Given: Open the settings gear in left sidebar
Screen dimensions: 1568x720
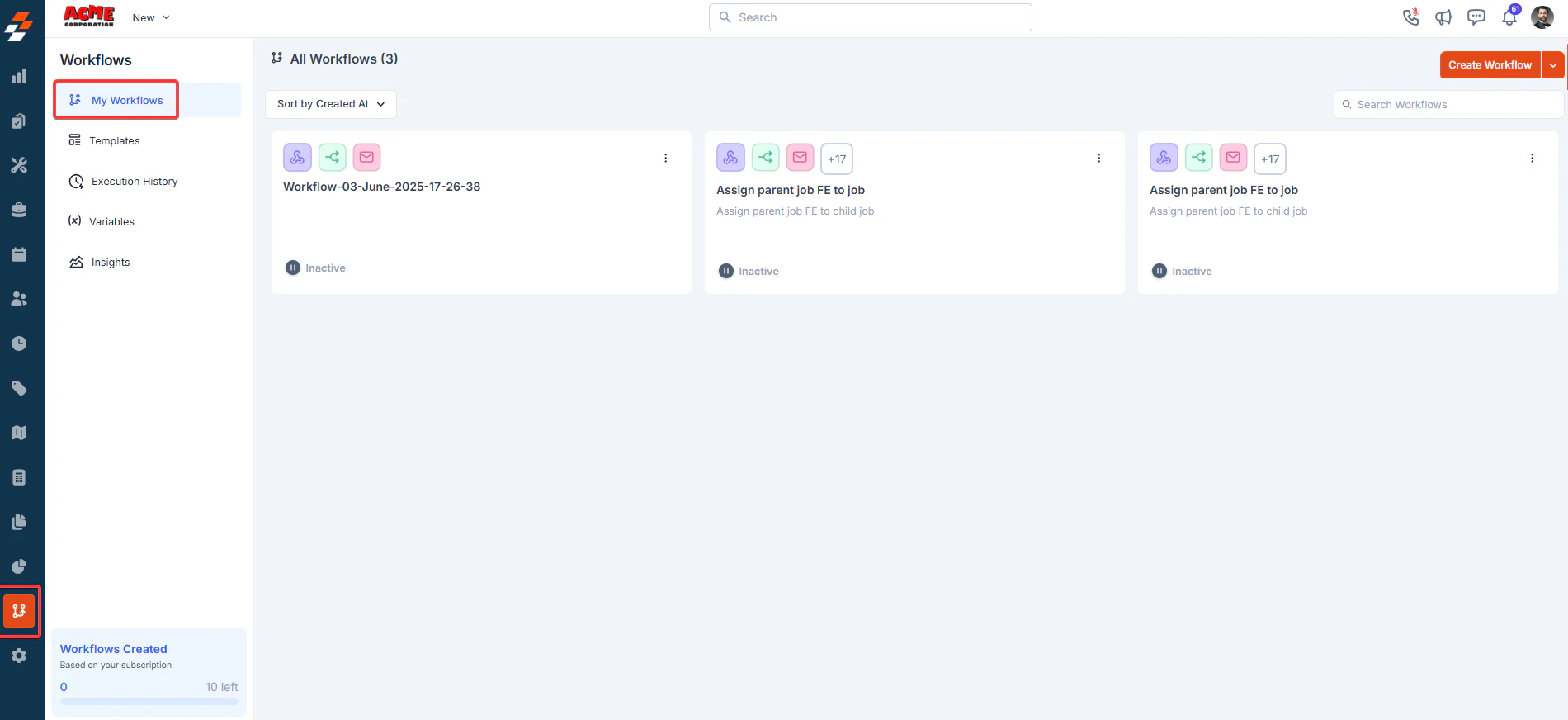Looking at the screenshot, I should tap(19, 656).
